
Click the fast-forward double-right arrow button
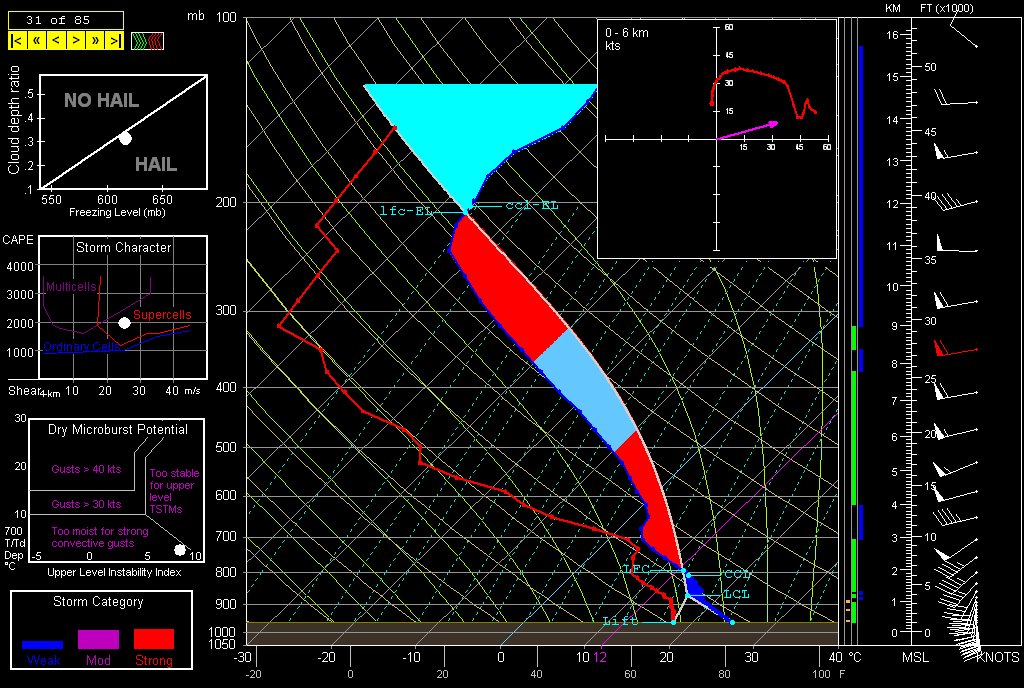coord(96,41)
